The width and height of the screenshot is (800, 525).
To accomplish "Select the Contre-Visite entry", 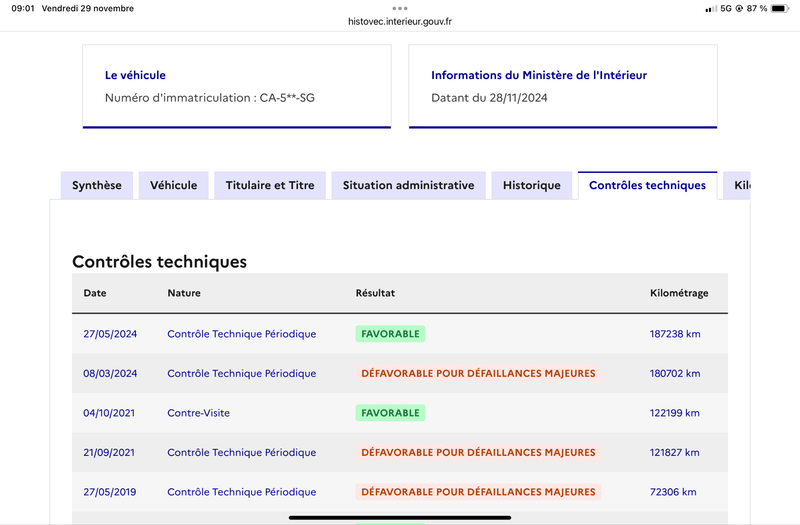I will tap(198, 413).
